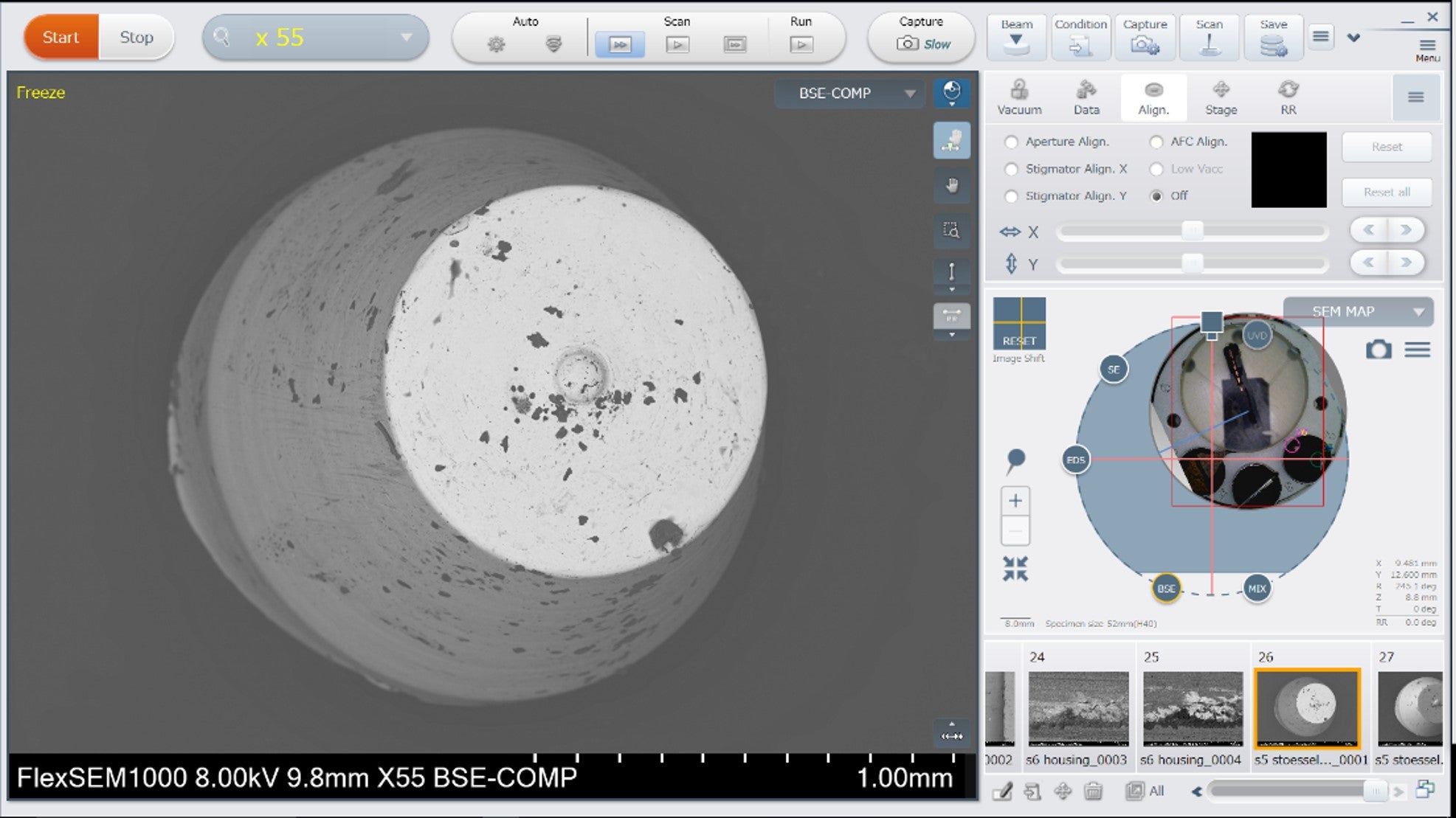Select the hand pan tool in image sidebar
1456x818 pixels.
(952, 186)
